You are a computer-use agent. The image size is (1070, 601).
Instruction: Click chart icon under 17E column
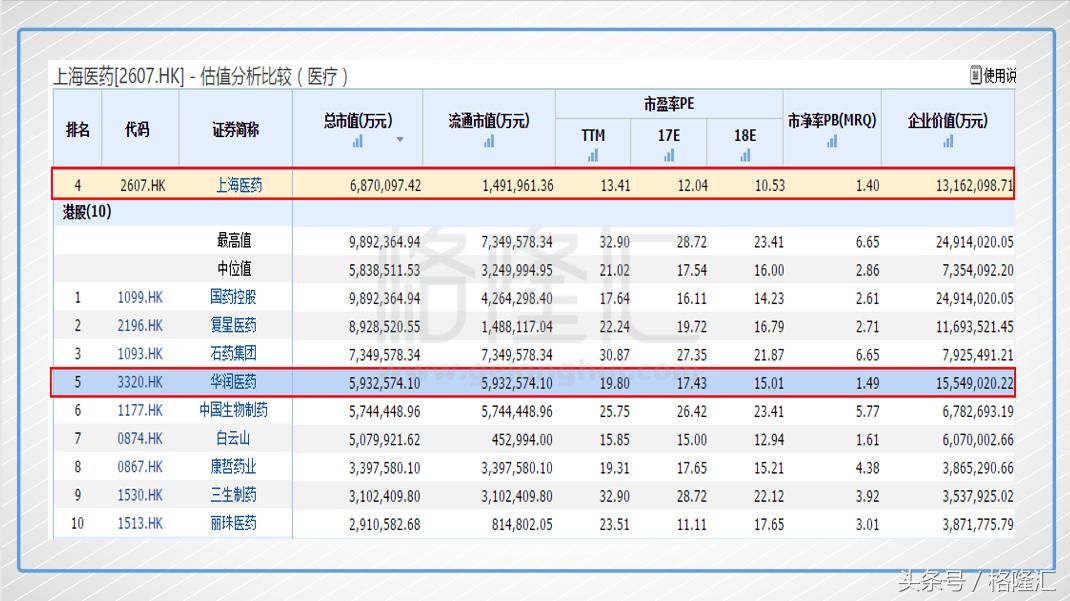(669, 156)
